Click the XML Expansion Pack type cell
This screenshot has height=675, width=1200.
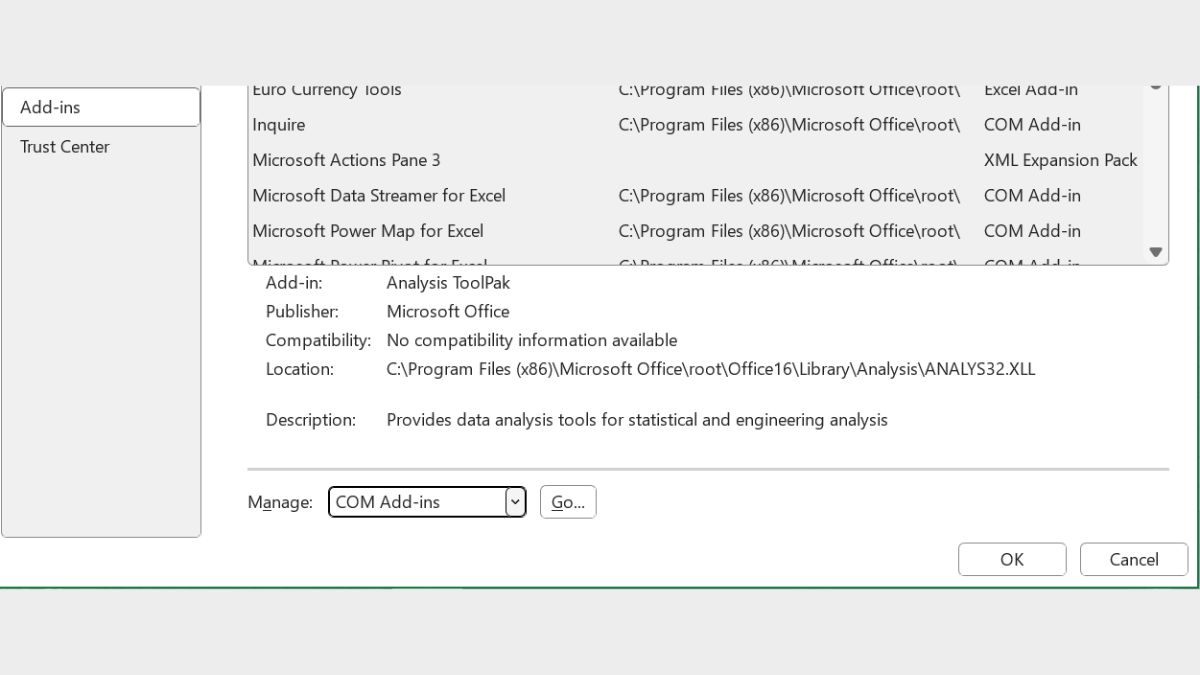point(1060,160)
